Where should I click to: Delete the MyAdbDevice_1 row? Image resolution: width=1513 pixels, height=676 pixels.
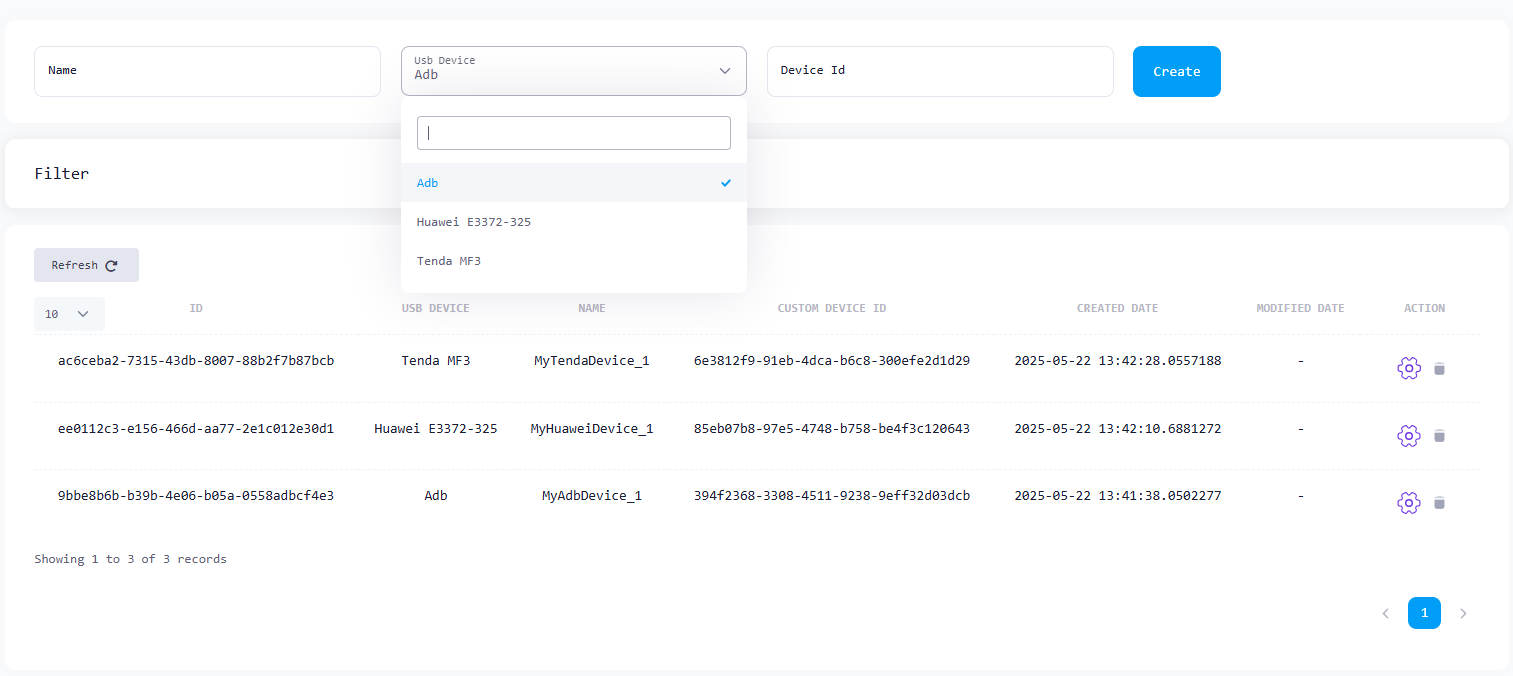coord(1439,503)
